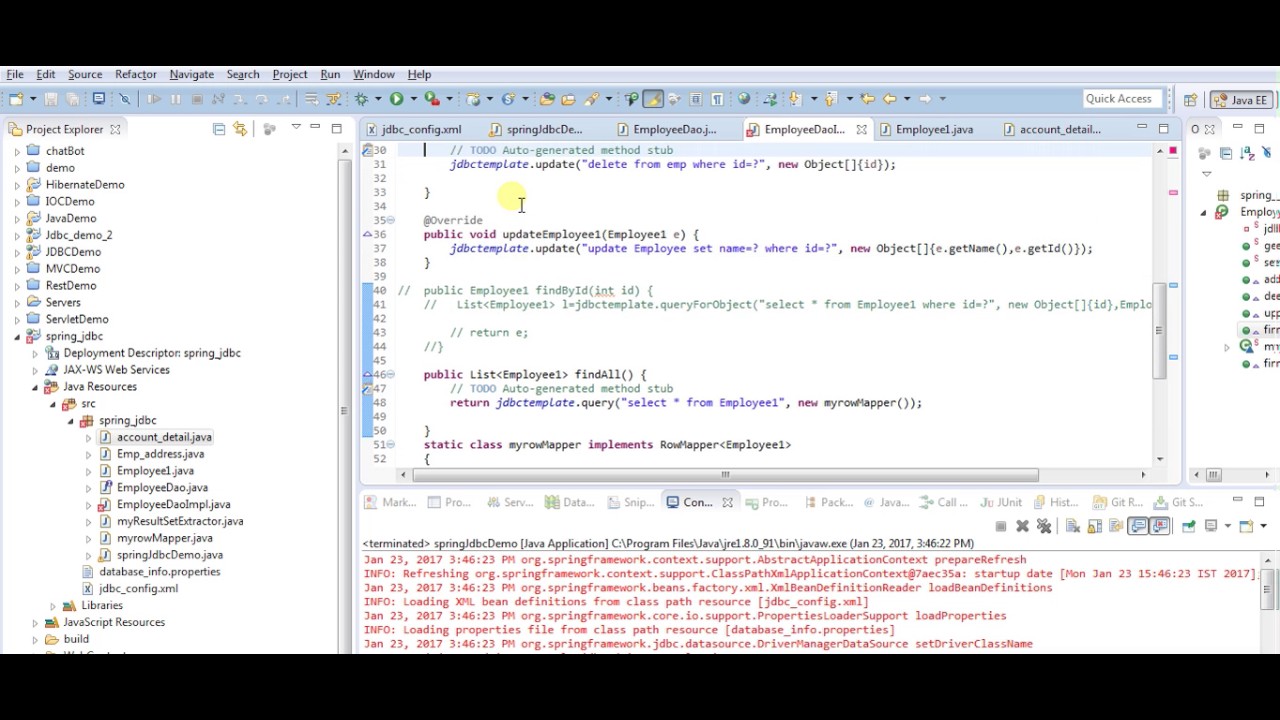Open the Window menu
Viewport: 1280px width, 720px height.
point(373,74)
